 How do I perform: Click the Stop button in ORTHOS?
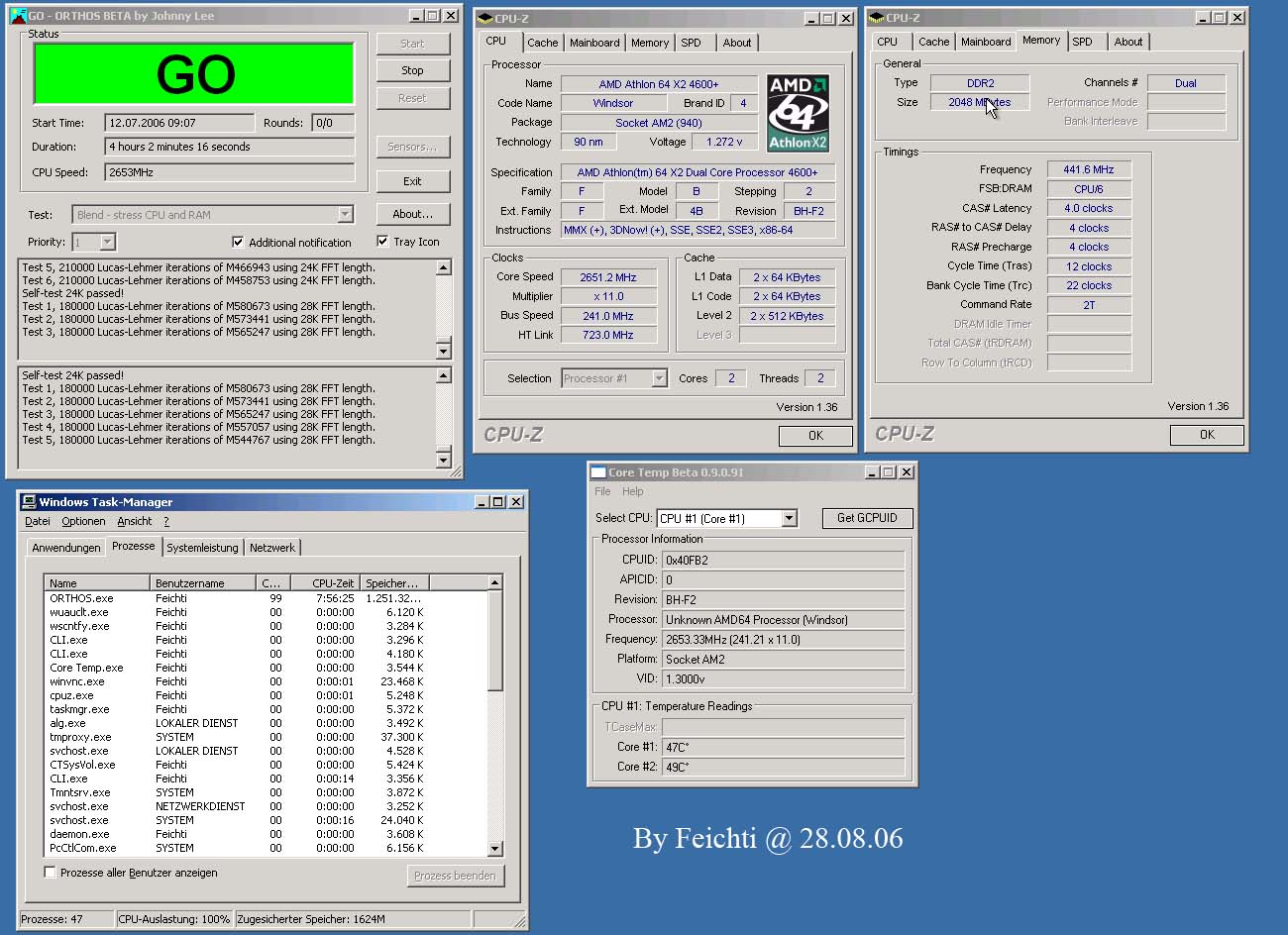click(x=413, y=70)
